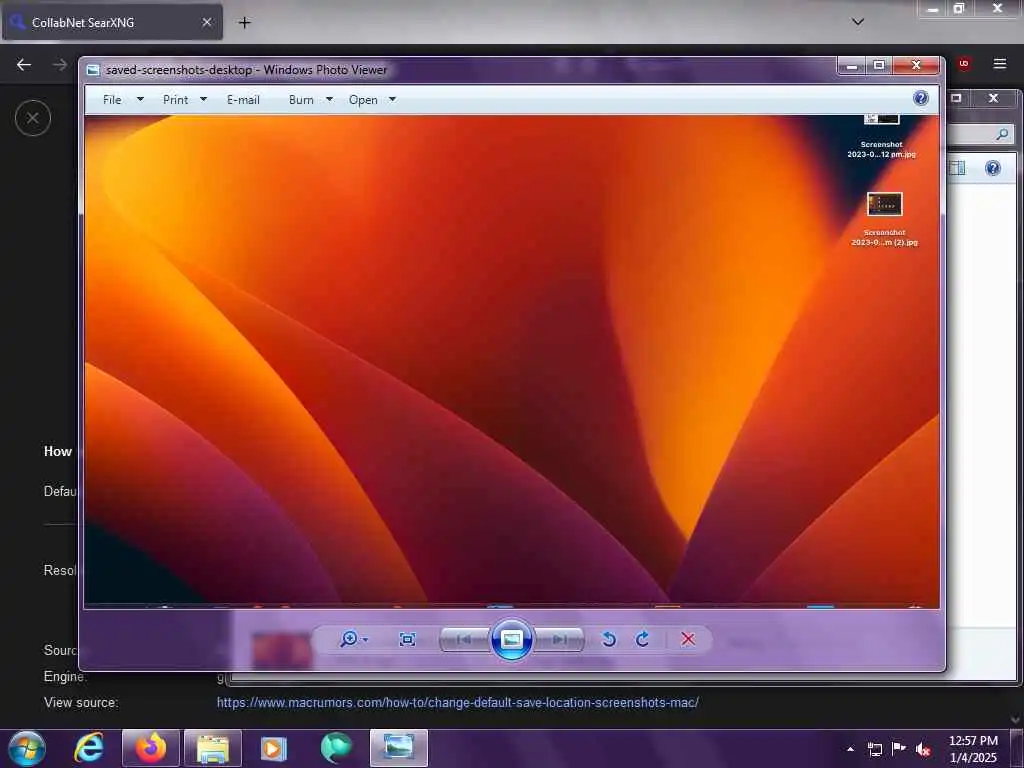1024x768 pixels.
Task: Launch Internet Explorer from the taskbar
Action: [x=88, y=748]
